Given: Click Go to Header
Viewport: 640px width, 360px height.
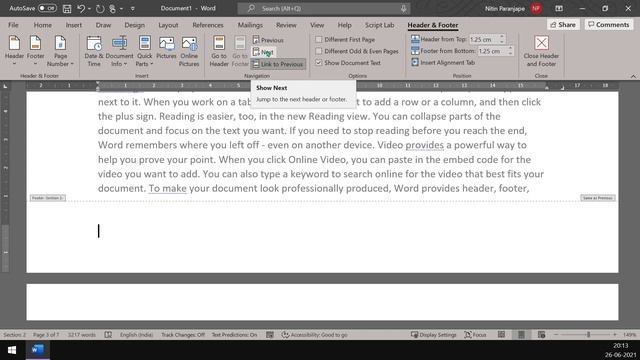Looking at the screenshot, I should tap(219, 51).
